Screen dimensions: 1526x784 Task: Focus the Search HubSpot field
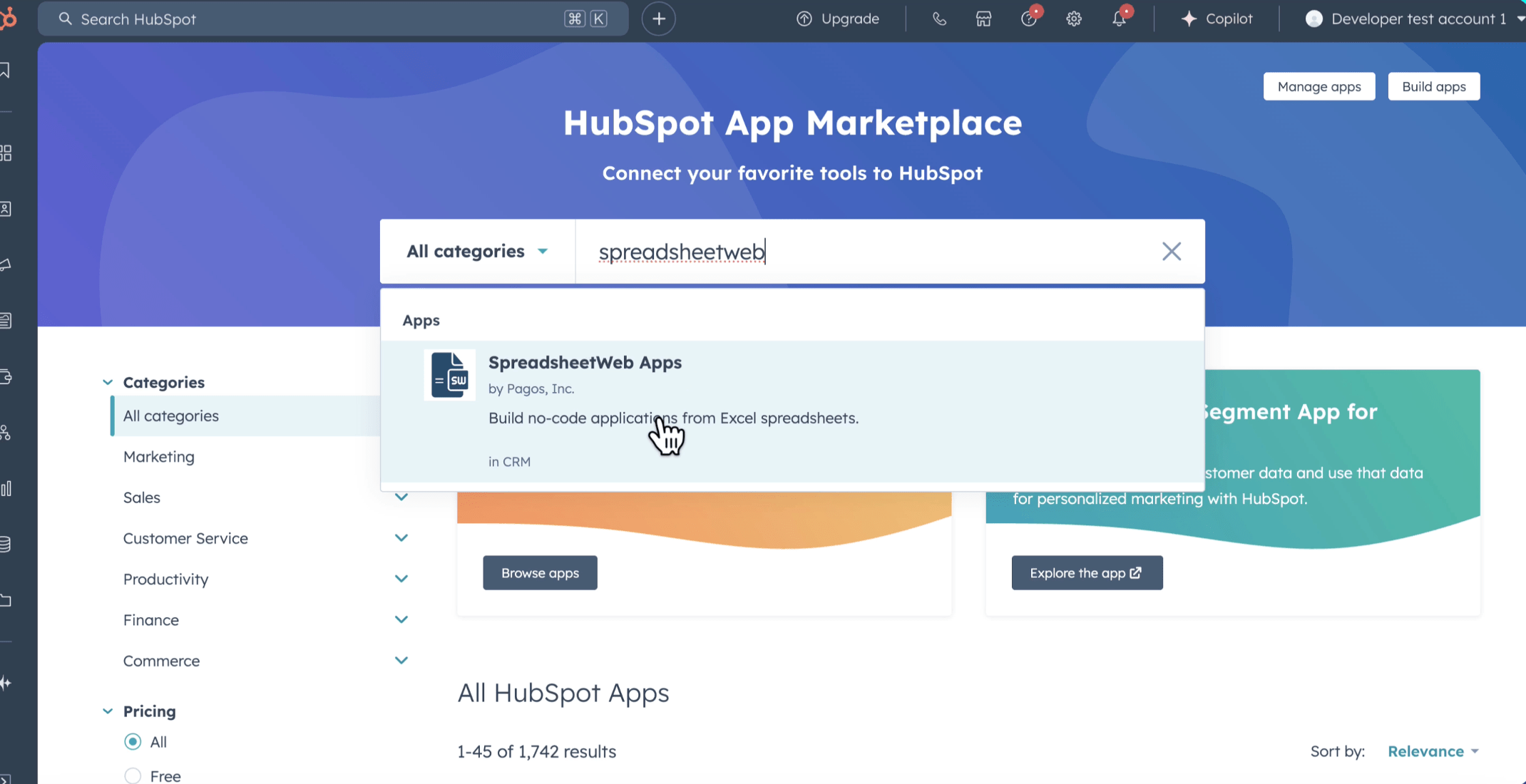333,19
